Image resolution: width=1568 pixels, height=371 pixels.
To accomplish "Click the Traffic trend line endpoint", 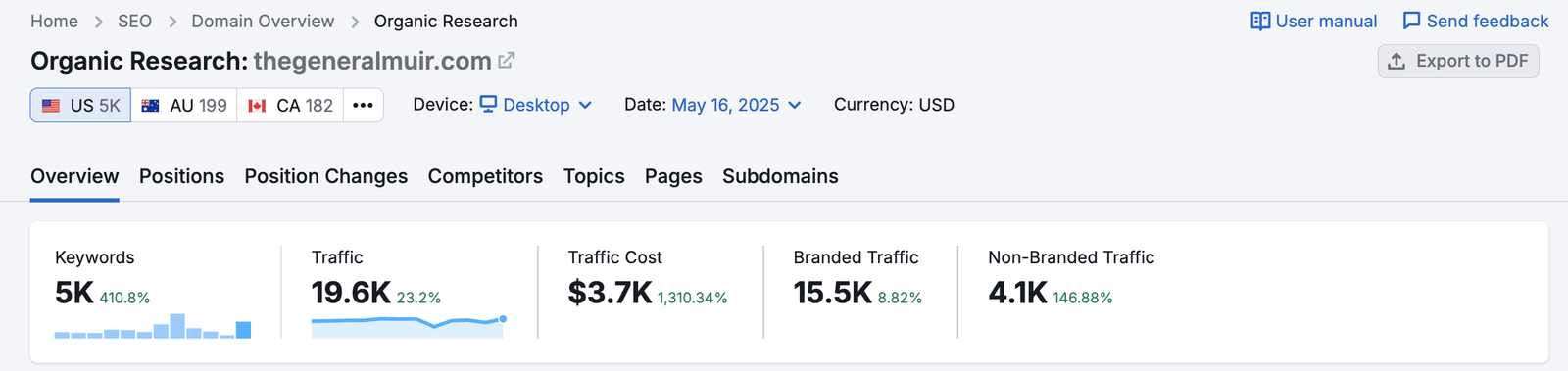I will point(503,318).
